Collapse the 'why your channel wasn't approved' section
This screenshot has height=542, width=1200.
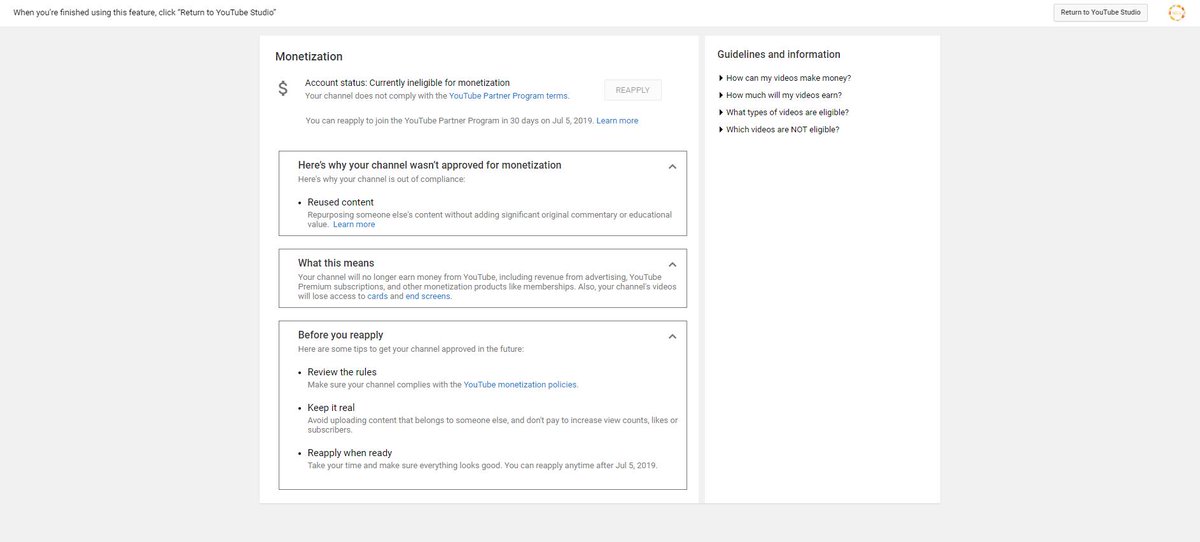pyautogui.click(x=672, y=167)
